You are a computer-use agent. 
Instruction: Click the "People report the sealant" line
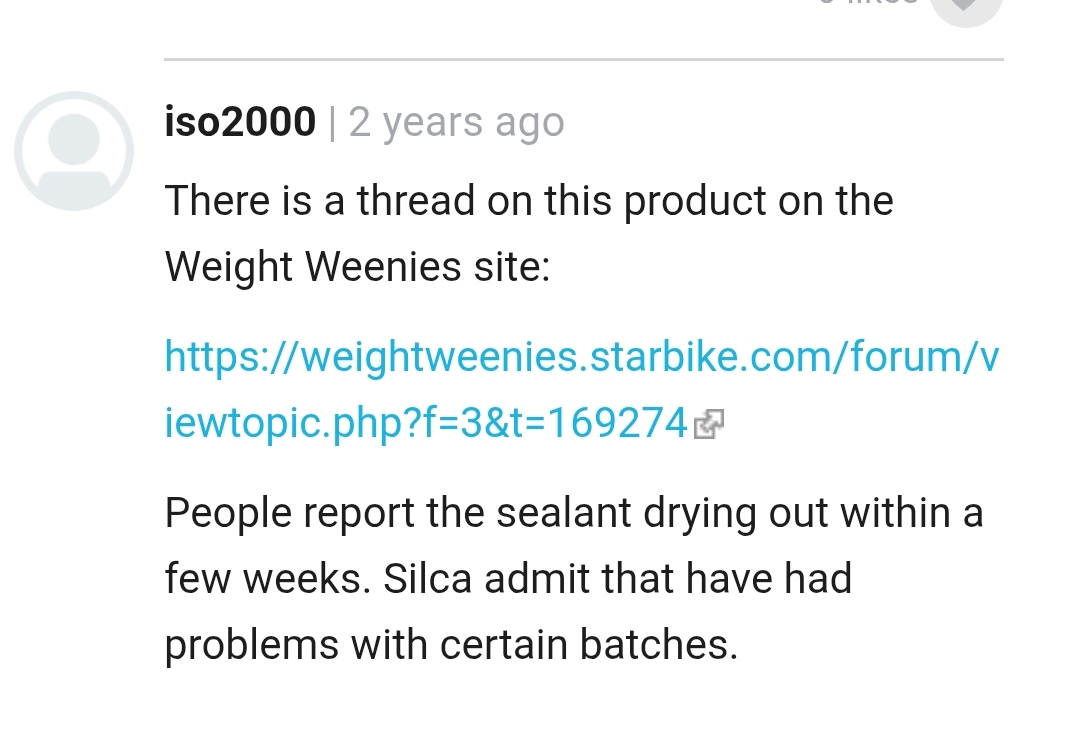pos(574,513)
